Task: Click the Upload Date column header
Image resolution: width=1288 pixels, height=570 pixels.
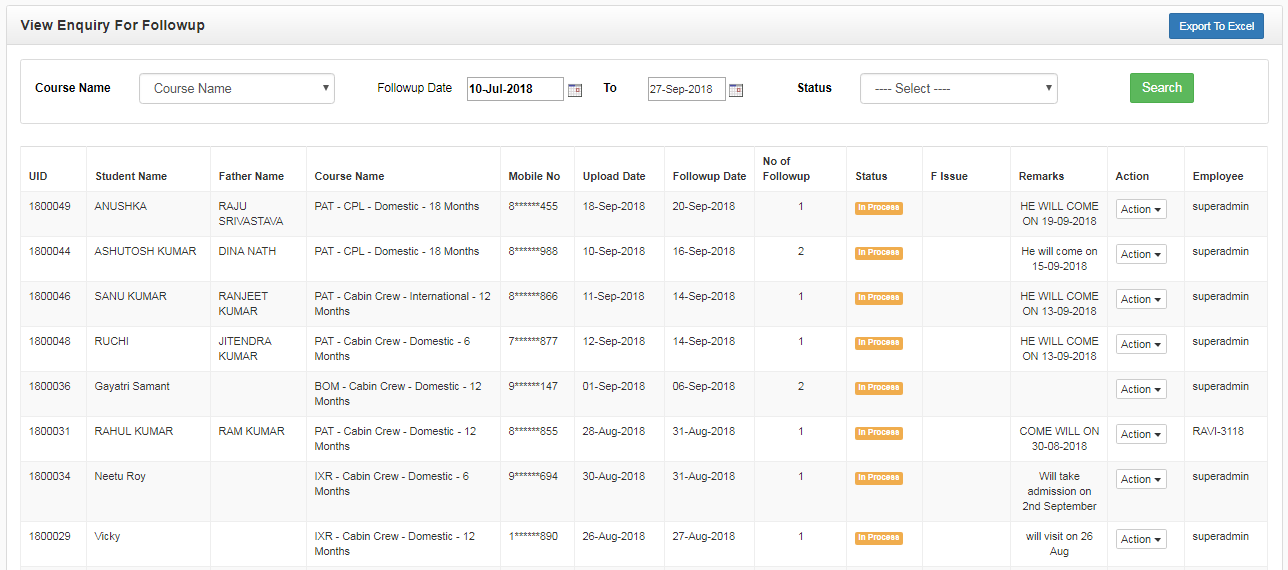Action: point(614,176)
